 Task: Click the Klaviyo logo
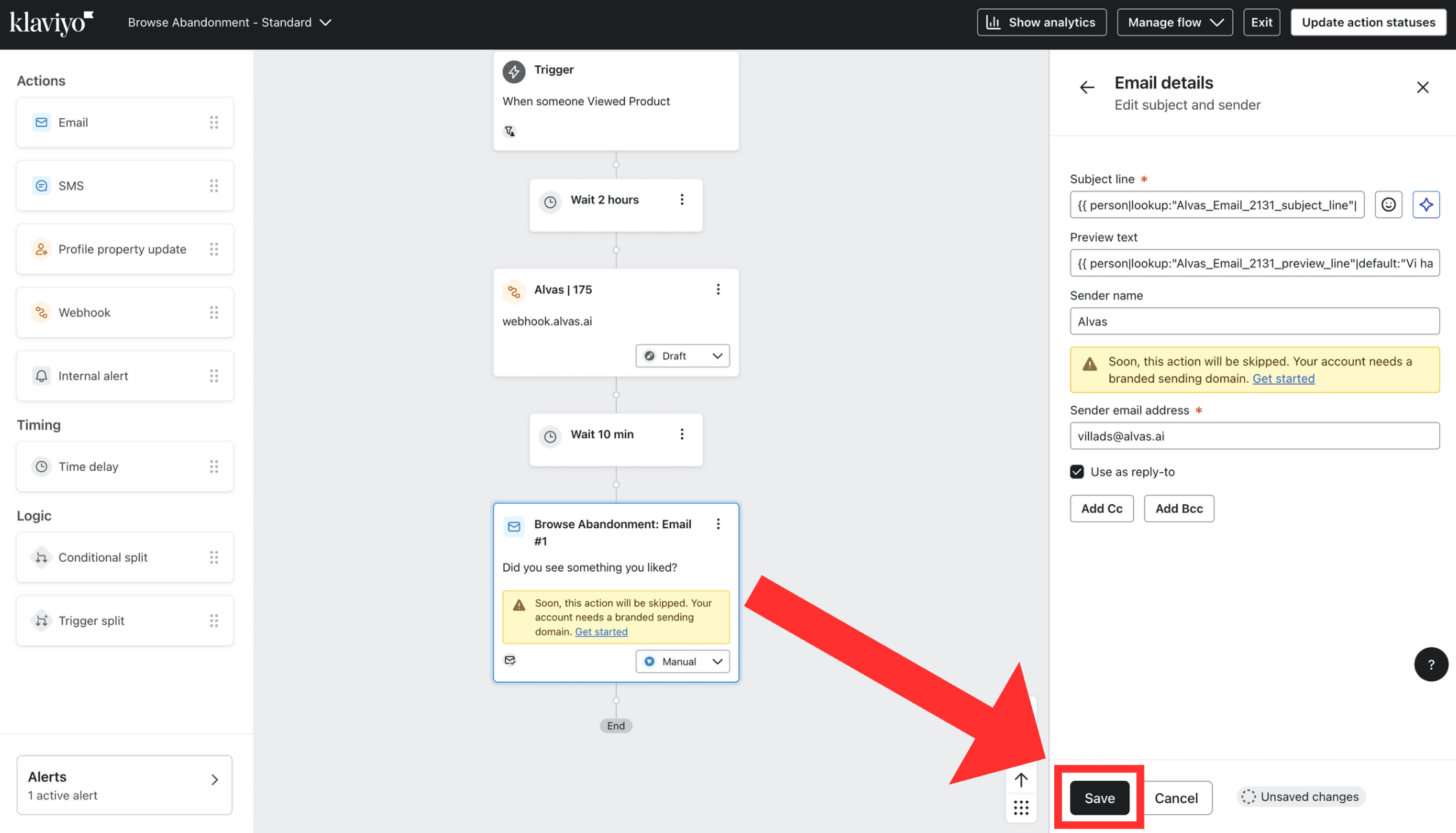pos(52,23)
